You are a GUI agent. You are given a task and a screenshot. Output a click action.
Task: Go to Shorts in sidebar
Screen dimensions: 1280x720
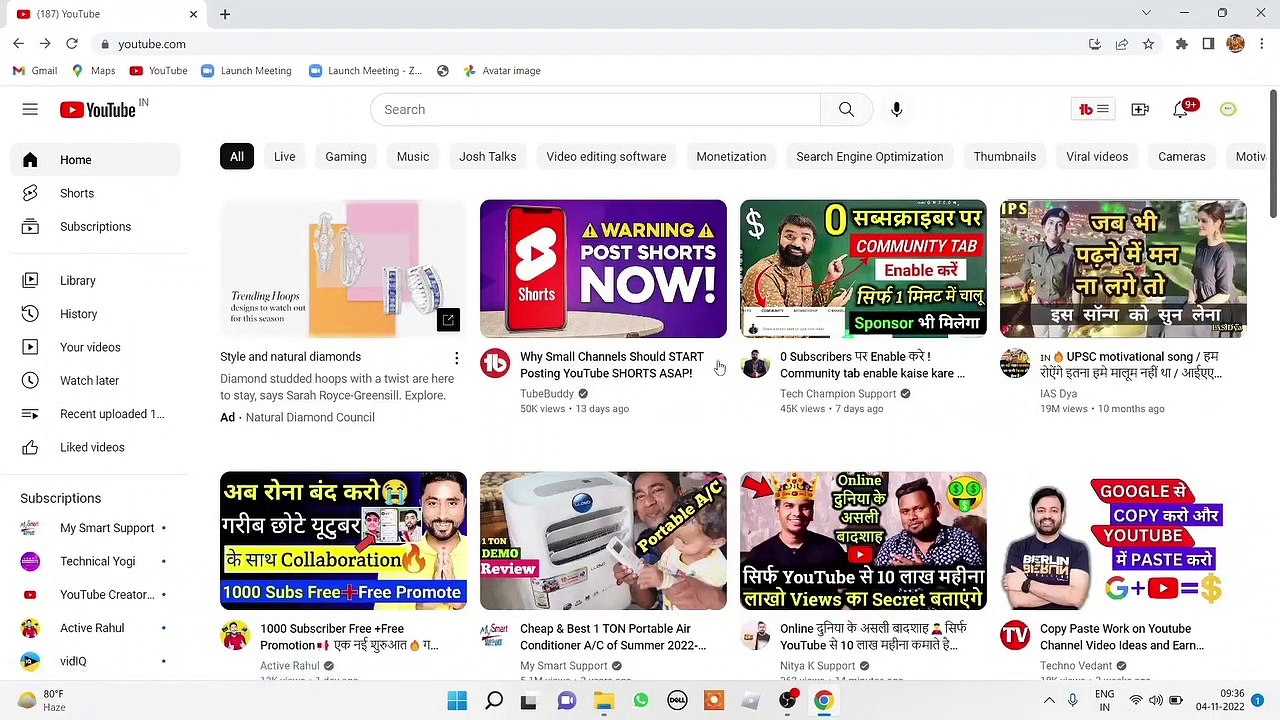click(x=95, y=193)
